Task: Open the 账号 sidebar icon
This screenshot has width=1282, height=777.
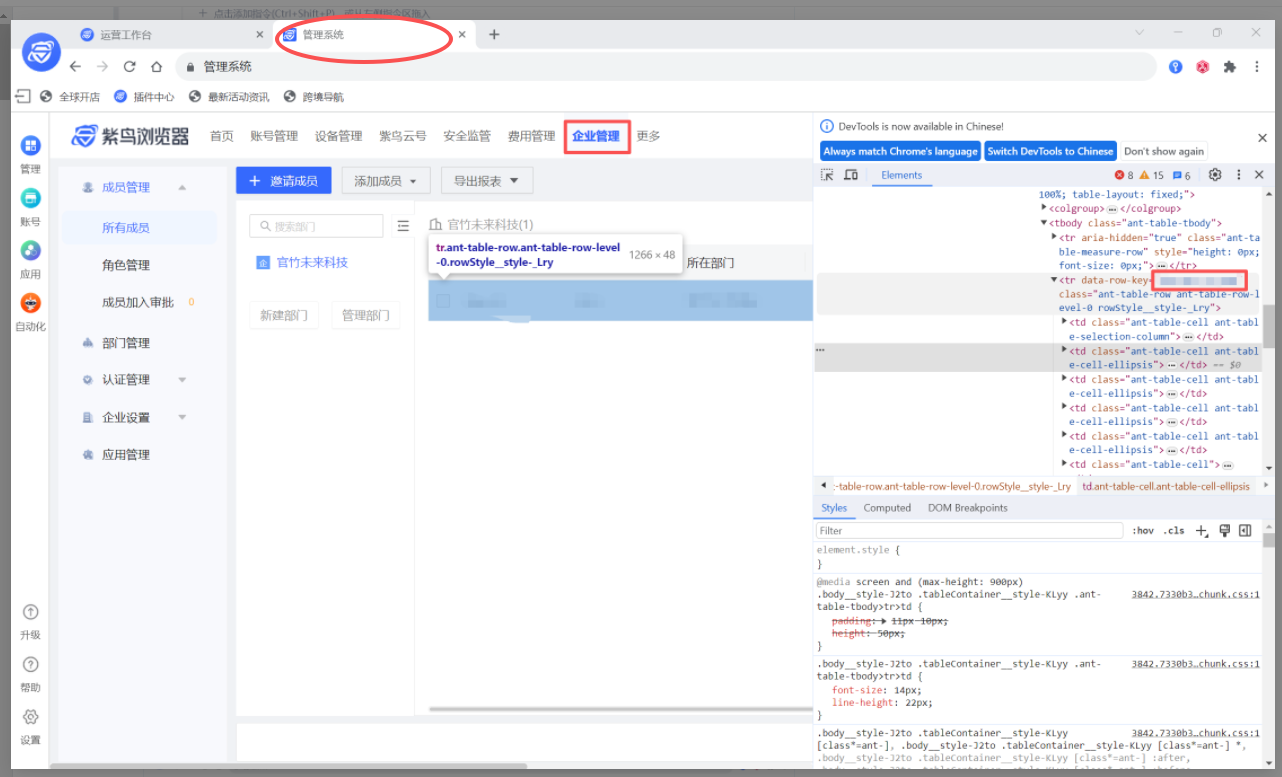Action: 30,198
